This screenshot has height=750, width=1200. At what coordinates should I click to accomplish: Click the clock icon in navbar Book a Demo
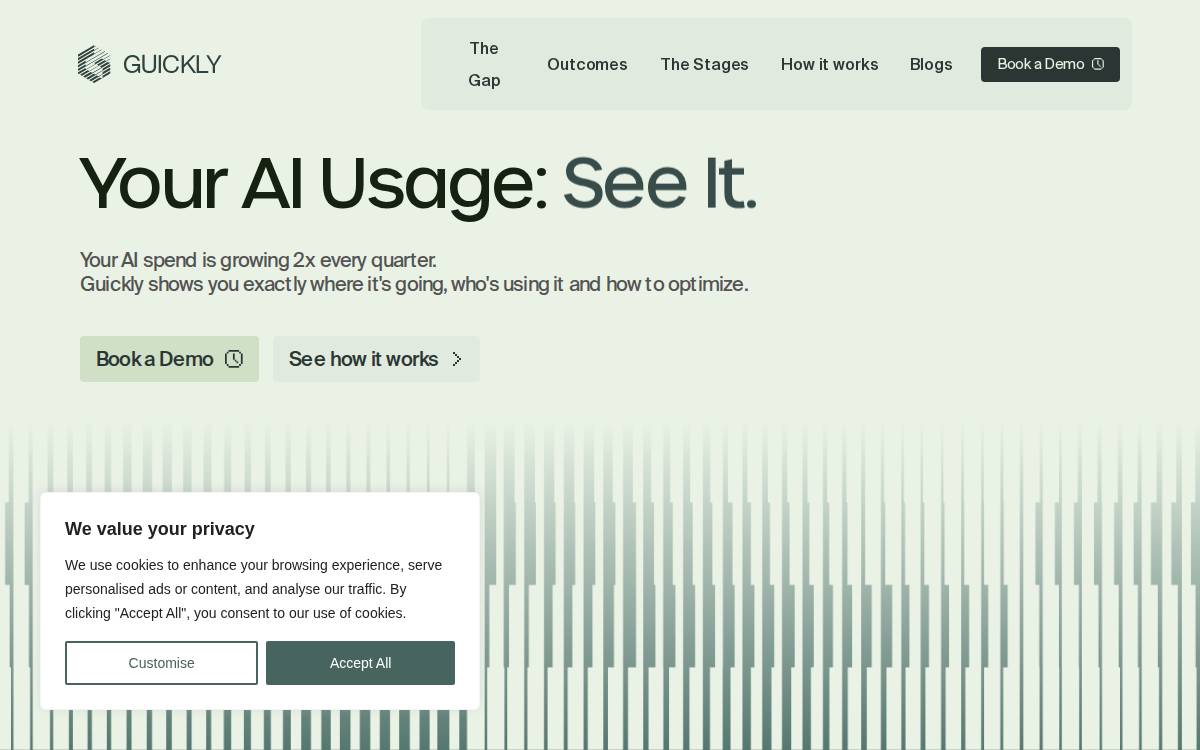[1098, 64]
